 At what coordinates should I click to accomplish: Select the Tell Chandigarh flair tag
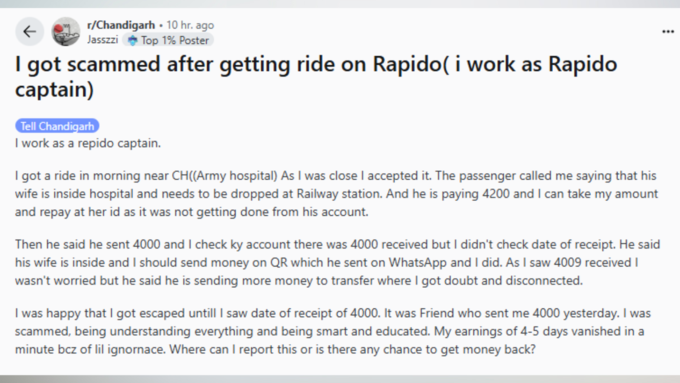(x=57, y=126)
